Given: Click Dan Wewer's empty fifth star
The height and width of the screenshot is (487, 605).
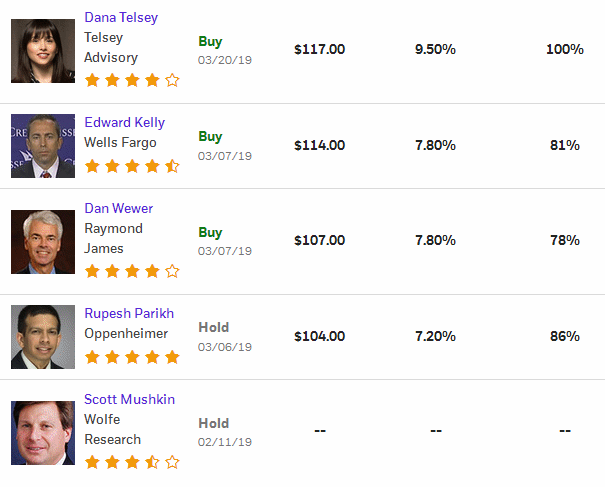Looking at the screenshot, I should (x=172, y=271).
